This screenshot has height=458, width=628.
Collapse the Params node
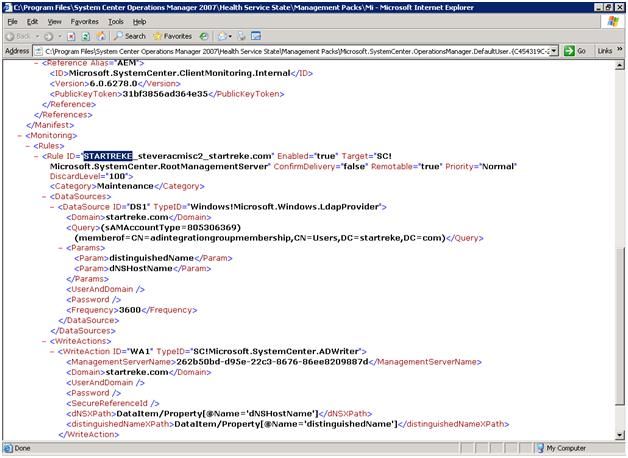(x=60, y=248)
